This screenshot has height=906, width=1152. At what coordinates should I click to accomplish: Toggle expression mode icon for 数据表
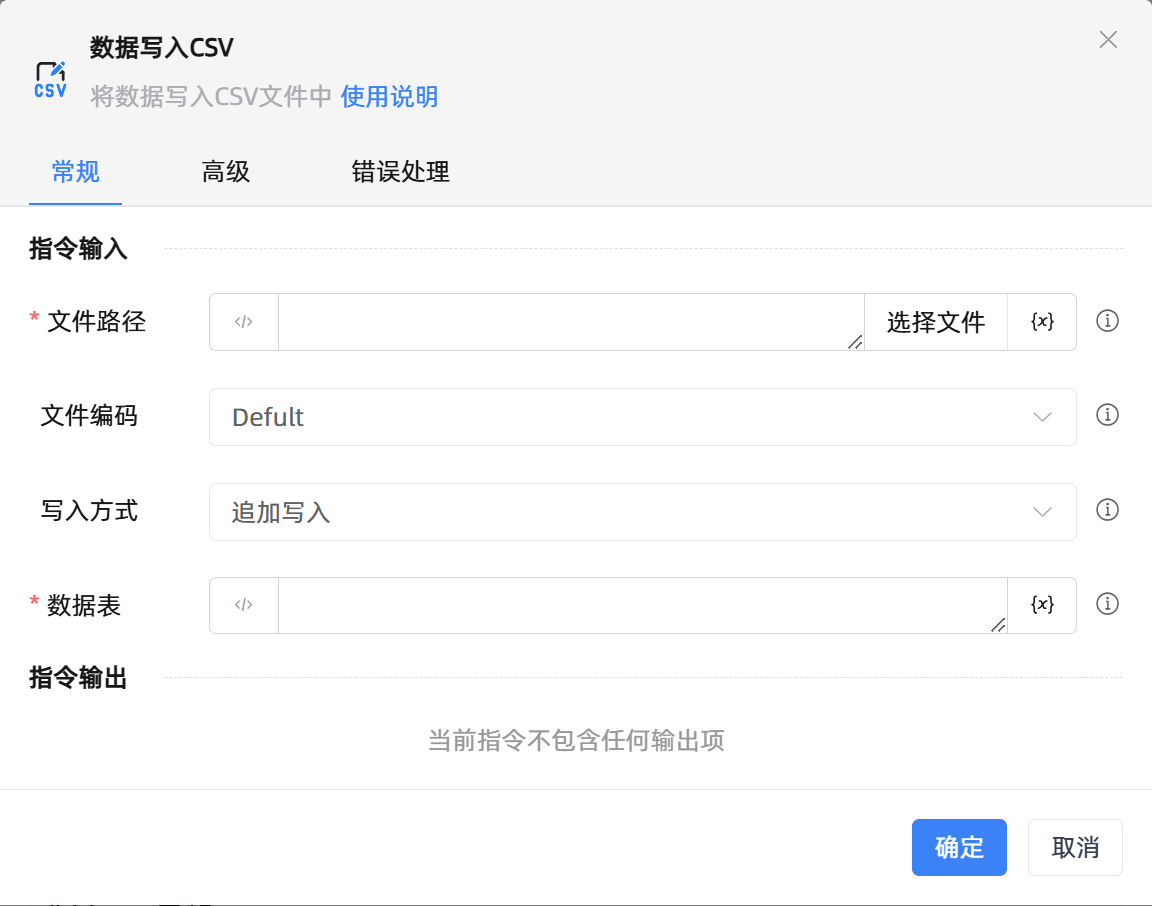(x=244, y=605)
